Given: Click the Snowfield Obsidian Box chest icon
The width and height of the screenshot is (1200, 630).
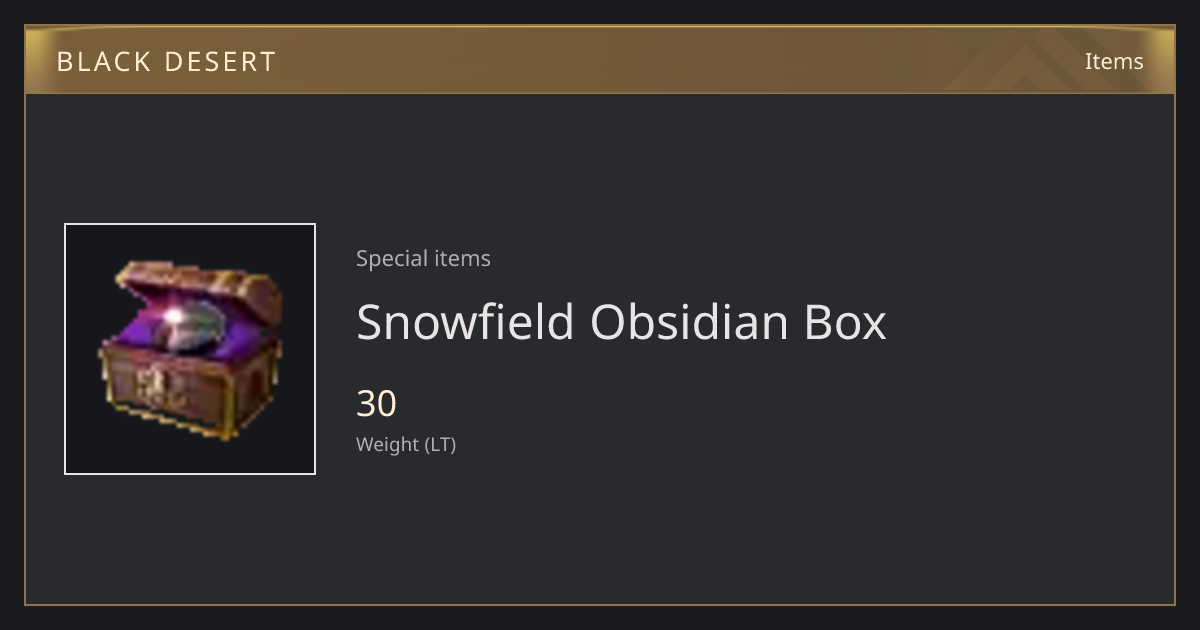Looking at the screenshot, I should click(190, 350).
